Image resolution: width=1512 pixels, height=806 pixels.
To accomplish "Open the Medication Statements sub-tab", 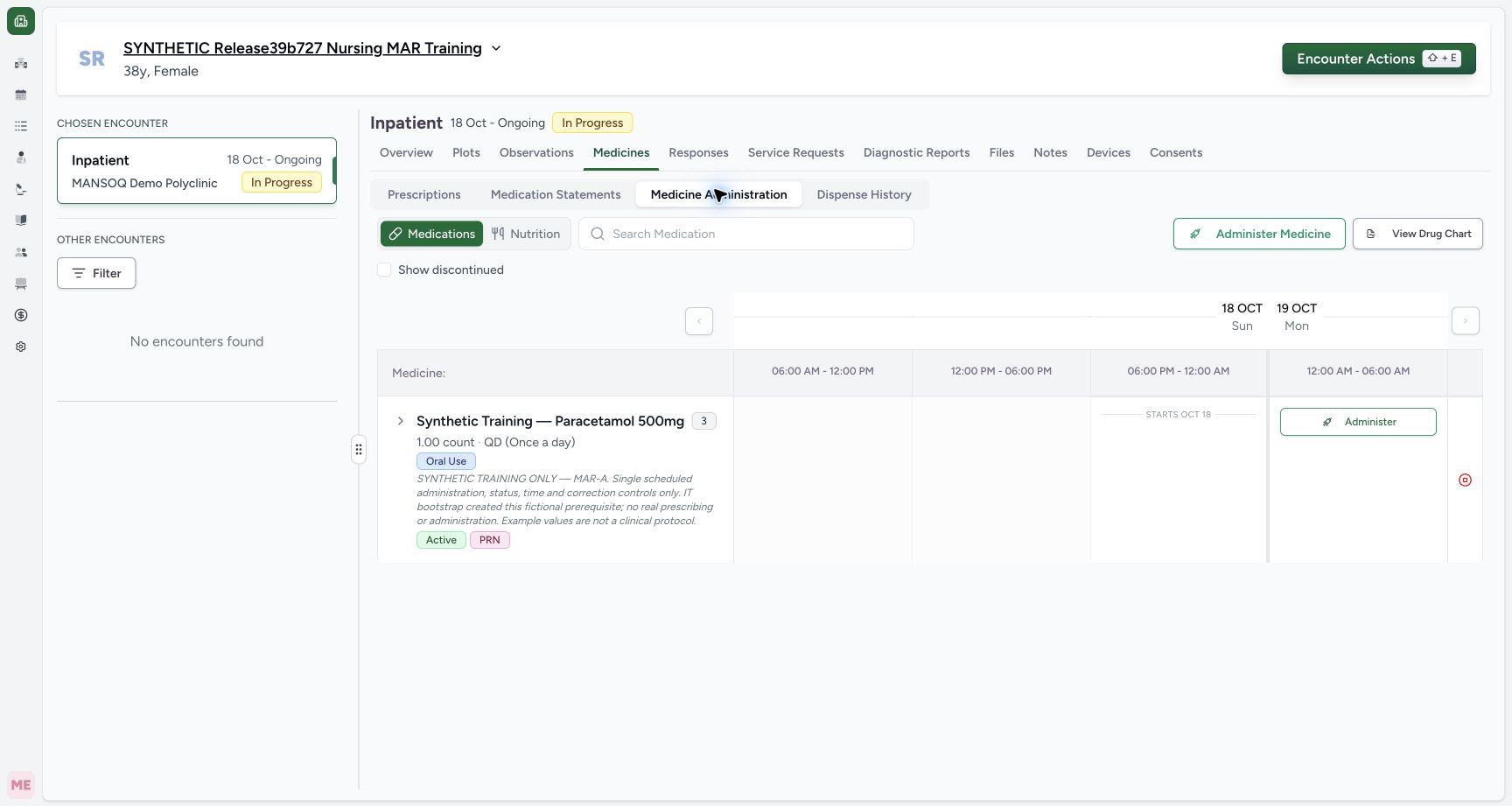I will [x=556, y=194].
